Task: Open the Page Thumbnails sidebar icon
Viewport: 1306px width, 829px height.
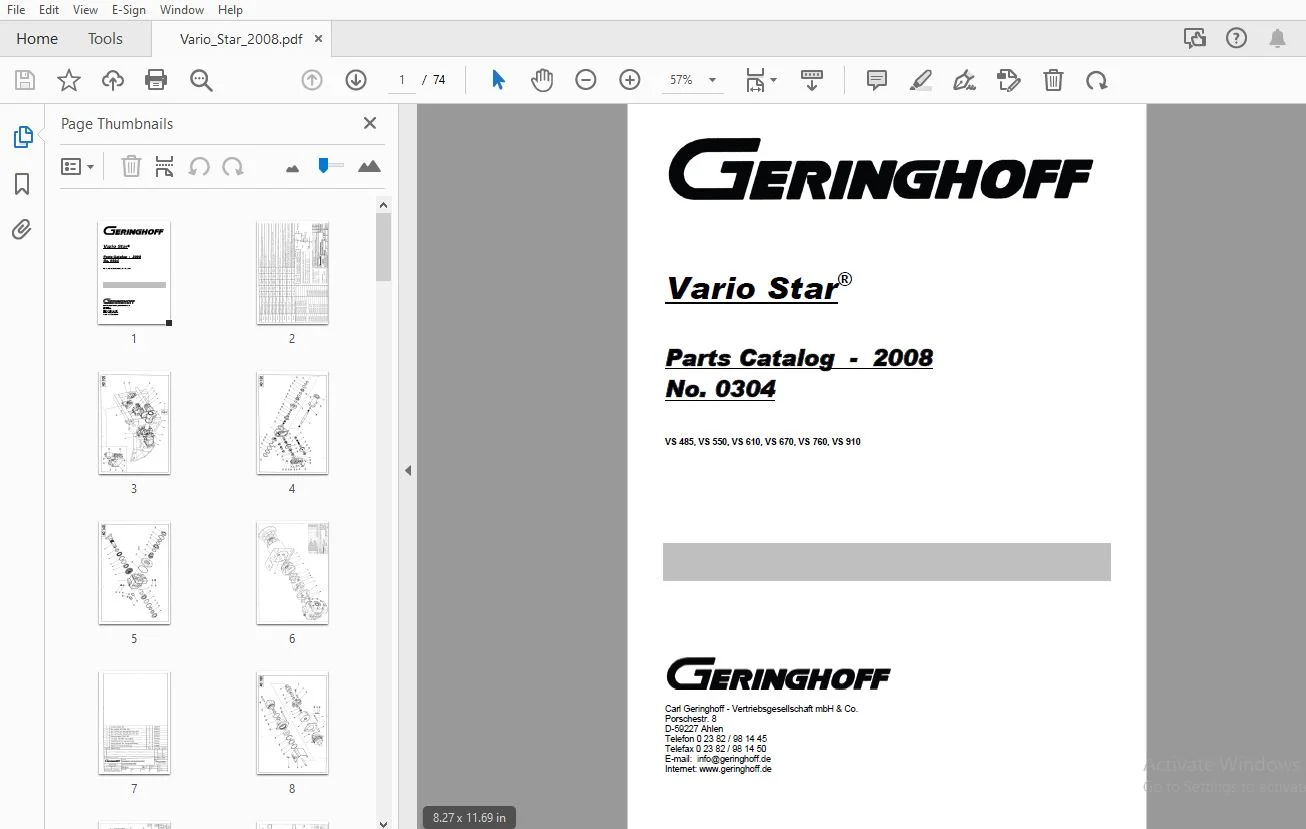Action: [x=22, y=137]
